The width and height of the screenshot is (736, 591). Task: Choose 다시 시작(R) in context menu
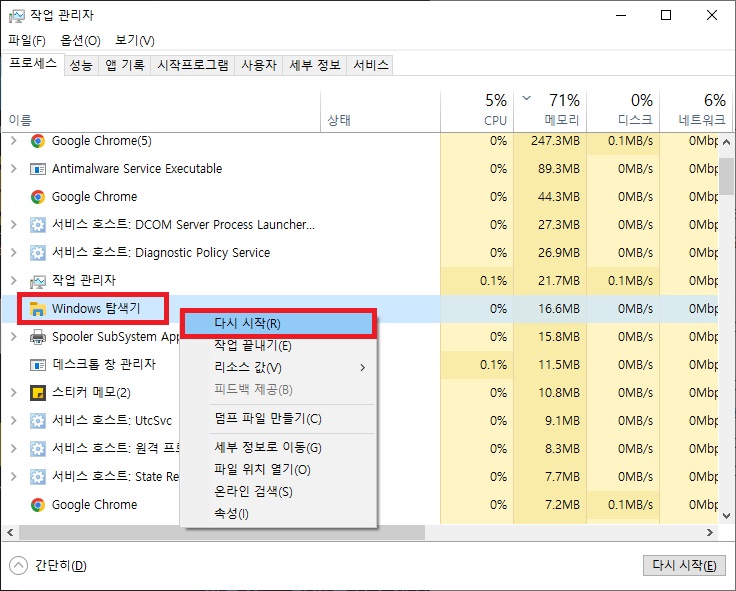coord(279,323)
